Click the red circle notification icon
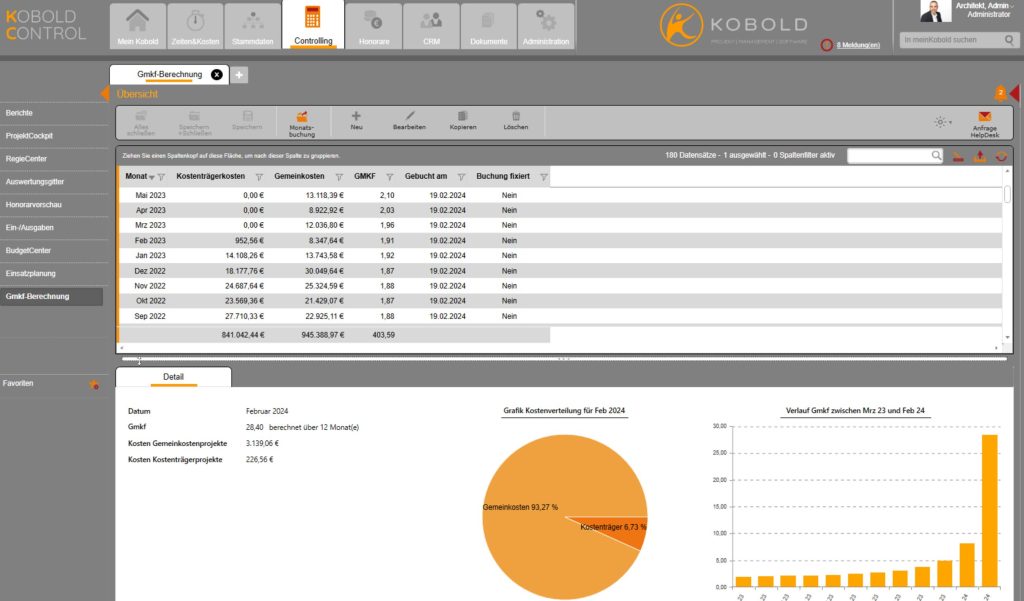 point(827,45)
